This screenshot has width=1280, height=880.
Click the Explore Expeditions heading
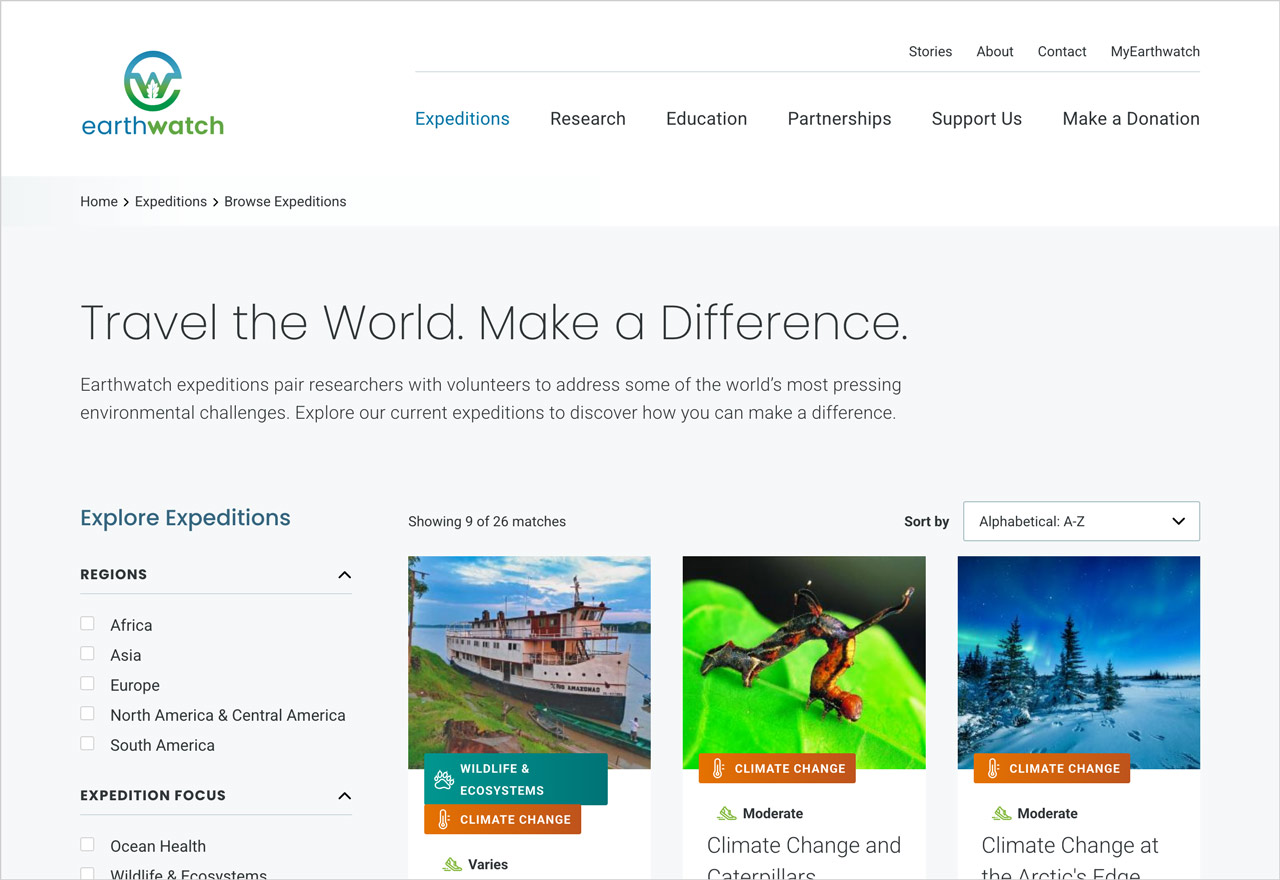click(x=185, y=518)
